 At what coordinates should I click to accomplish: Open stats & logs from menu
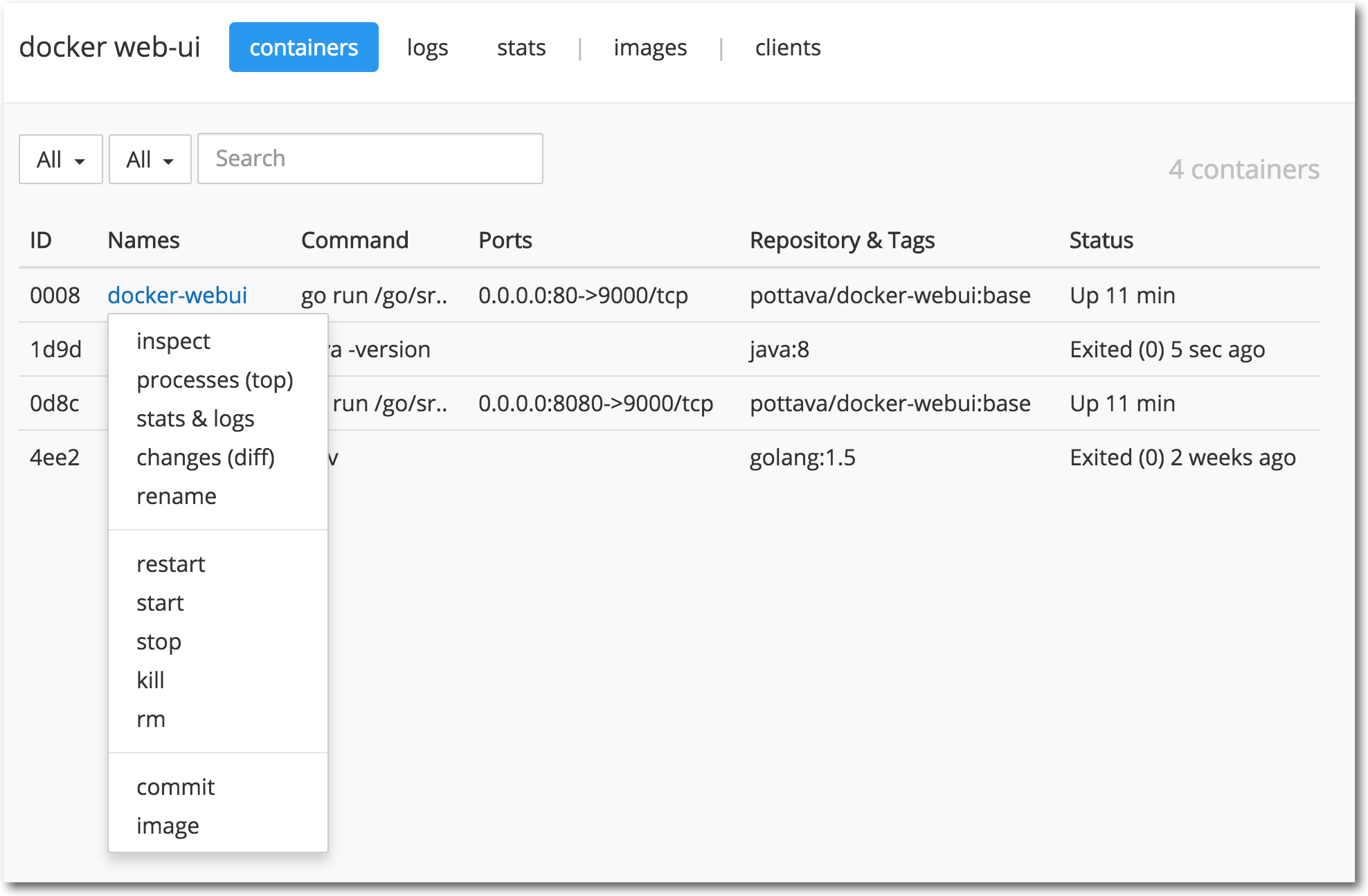pos(195,419)
